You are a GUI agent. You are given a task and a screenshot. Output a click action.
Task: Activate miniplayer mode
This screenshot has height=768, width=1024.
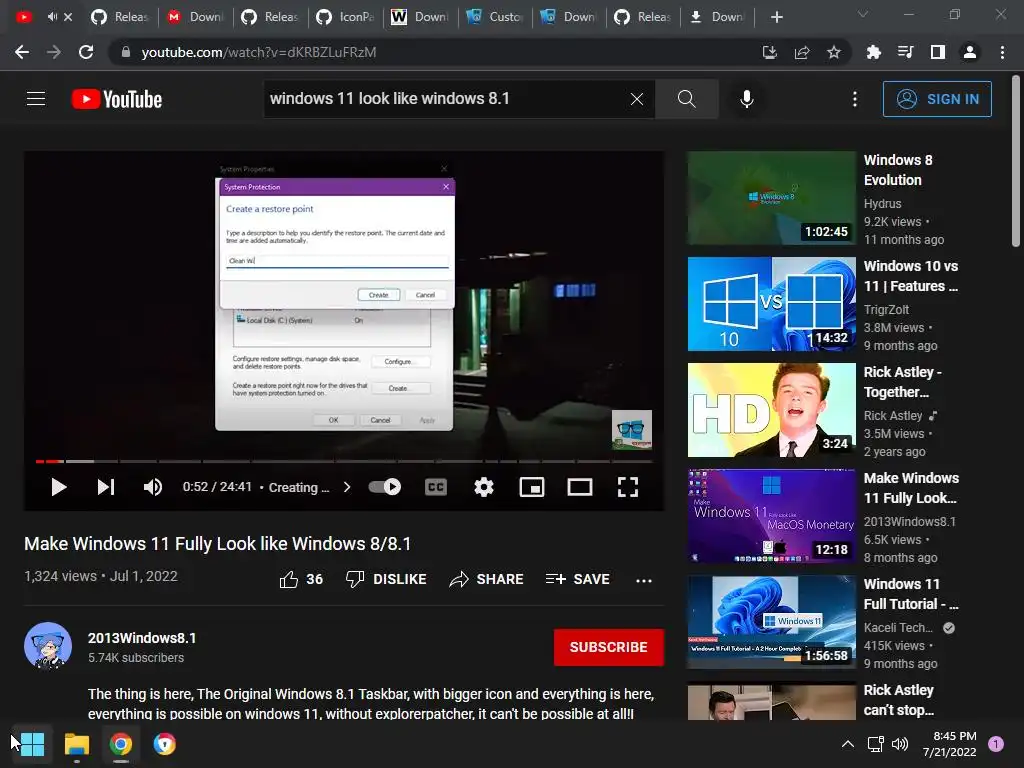point(532,487)
